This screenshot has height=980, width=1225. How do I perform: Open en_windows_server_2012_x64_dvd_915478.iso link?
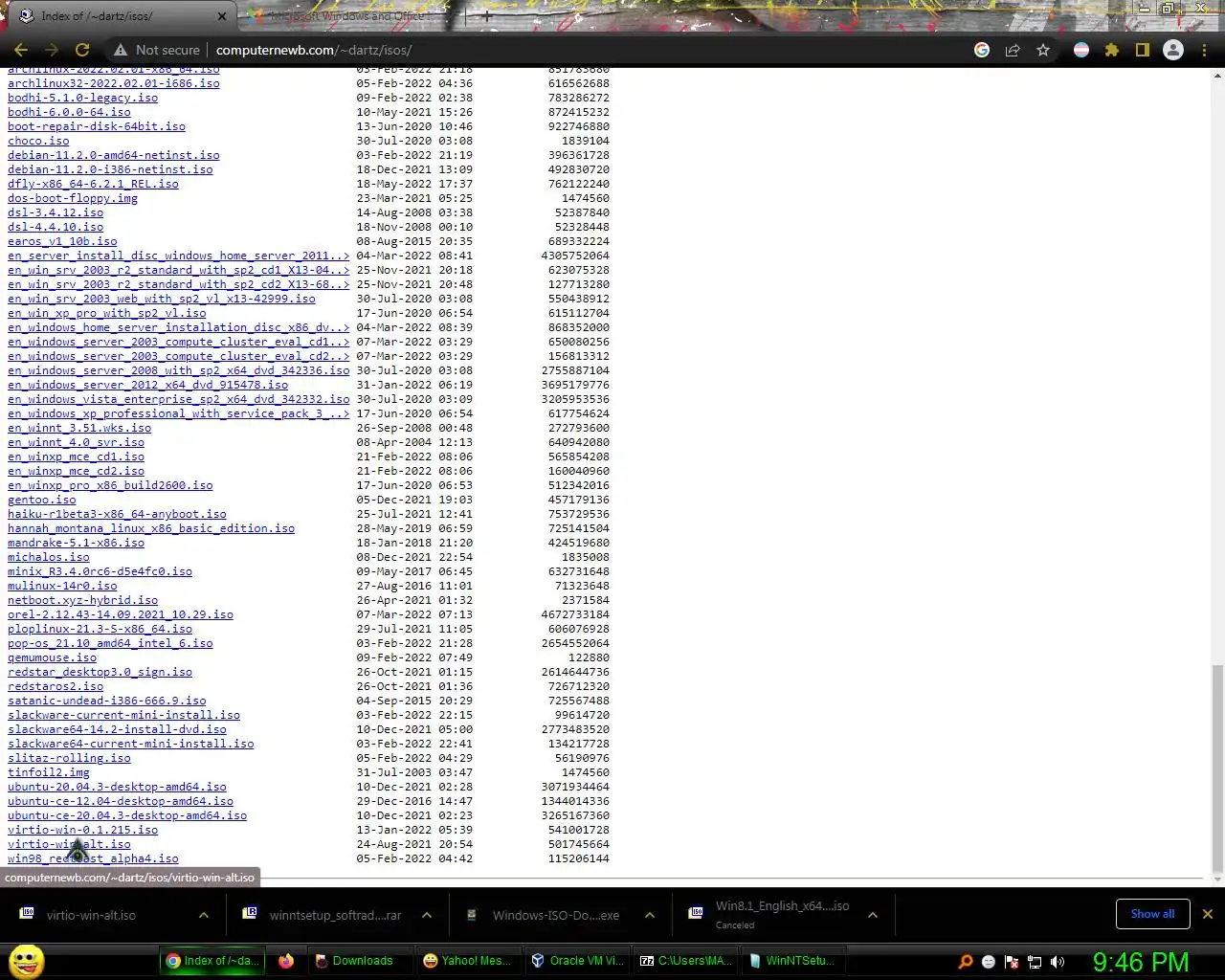[x=148, y=385]
